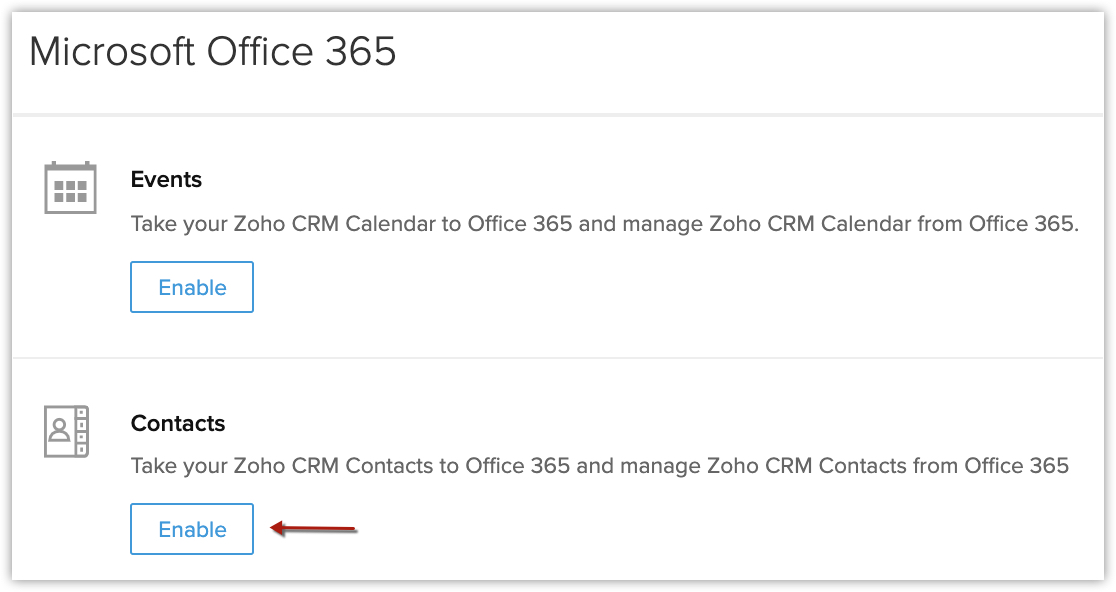Click the divider line below the page title

tap(558, 116)
